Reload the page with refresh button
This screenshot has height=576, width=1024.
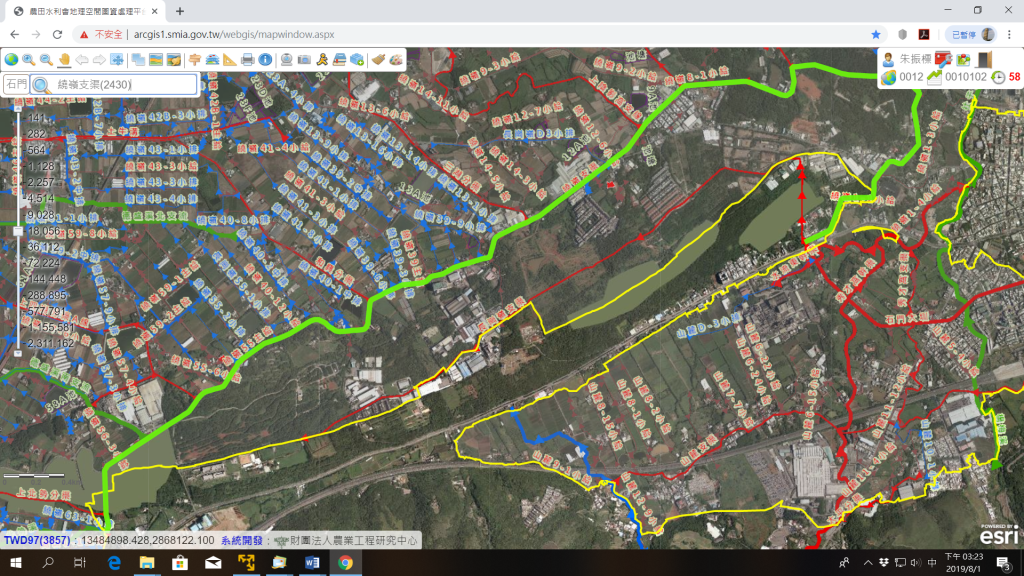point(57,35)
